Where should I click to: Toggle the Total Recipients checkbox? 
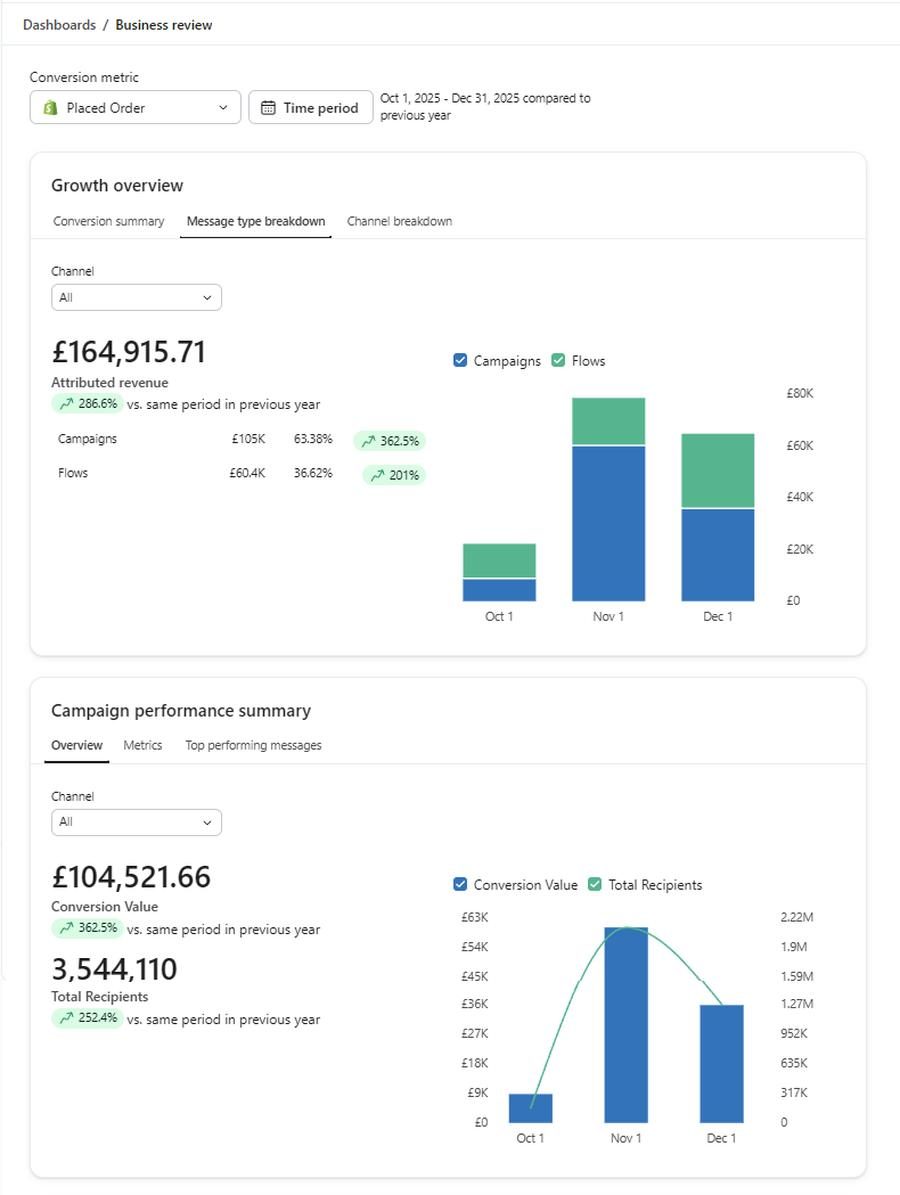pyautogui.click(x=595, y=884)
